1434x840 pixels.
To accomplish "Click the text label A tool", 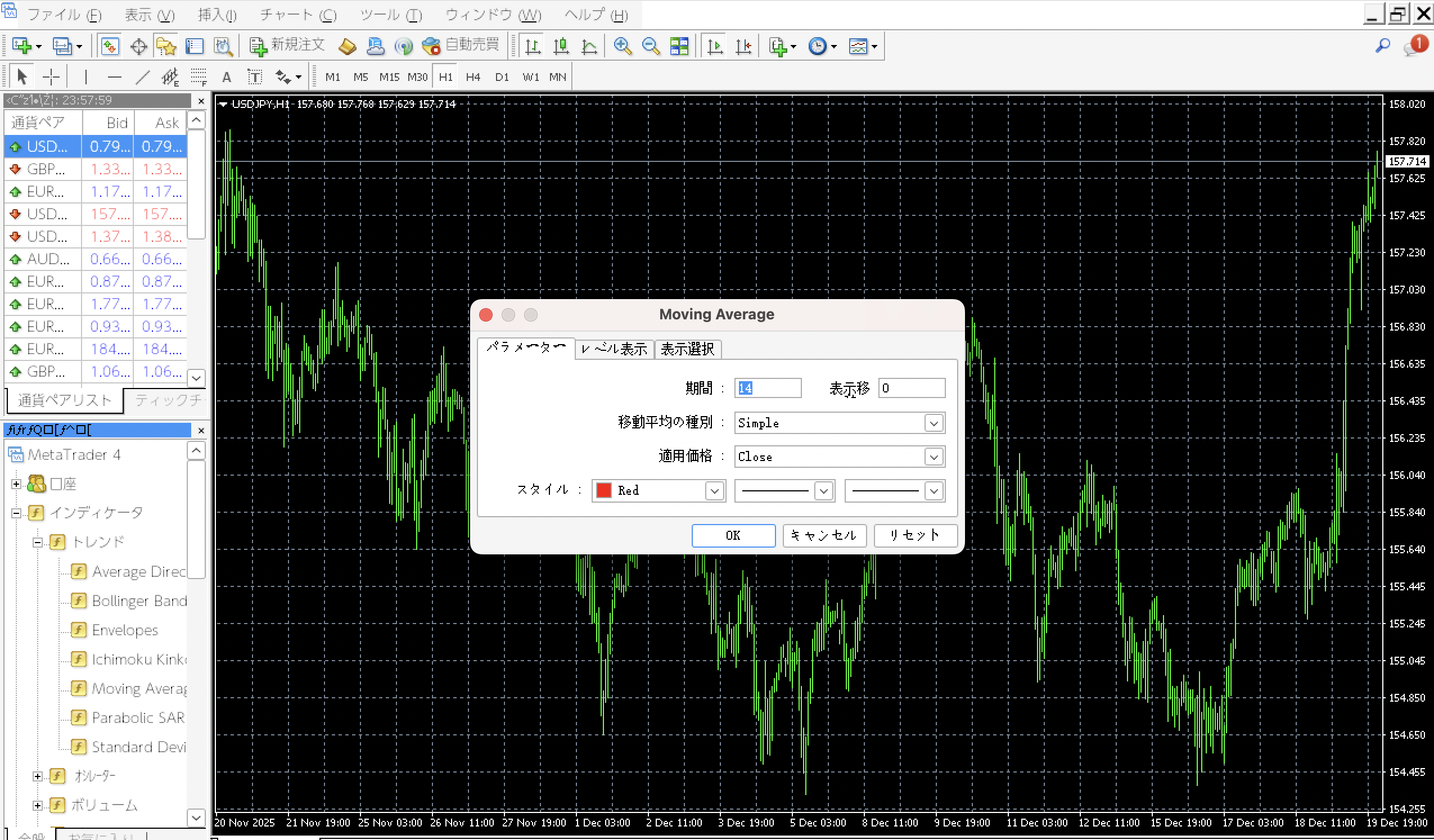I will pos(227,77).
